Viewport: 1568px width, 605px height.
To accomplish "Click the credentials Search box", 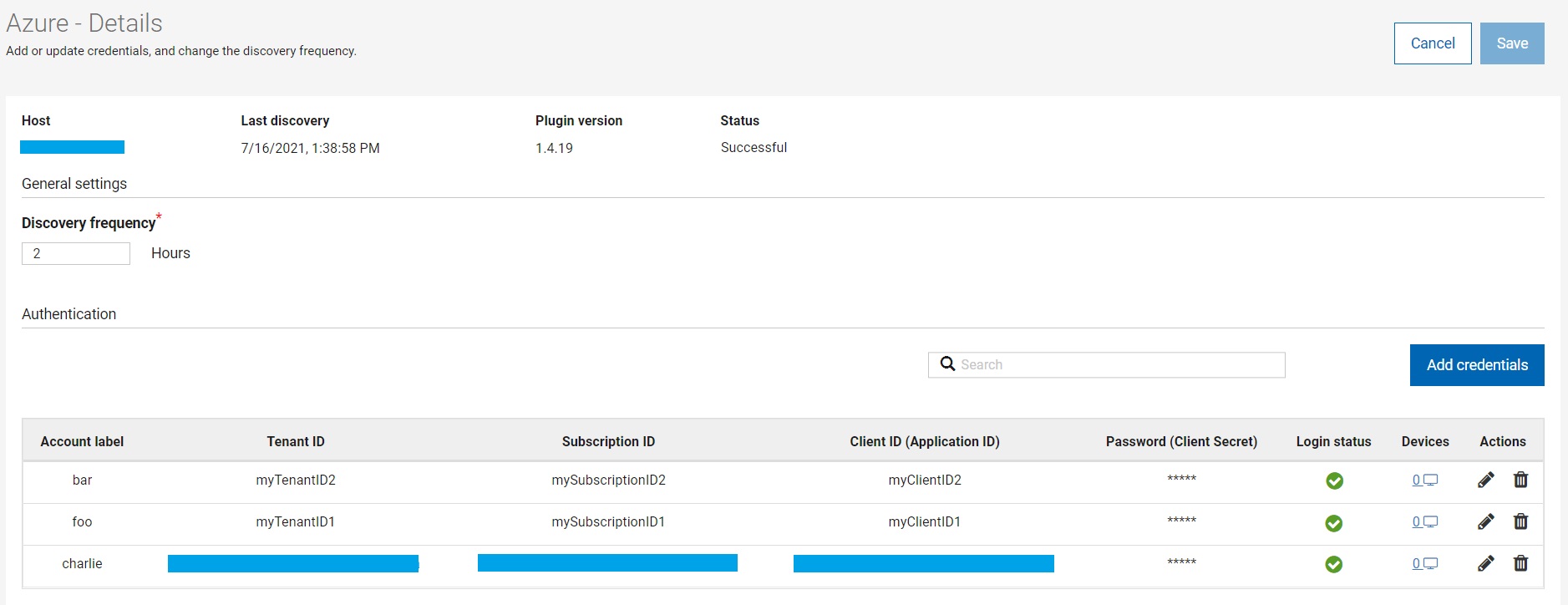I will point(1119,365).
